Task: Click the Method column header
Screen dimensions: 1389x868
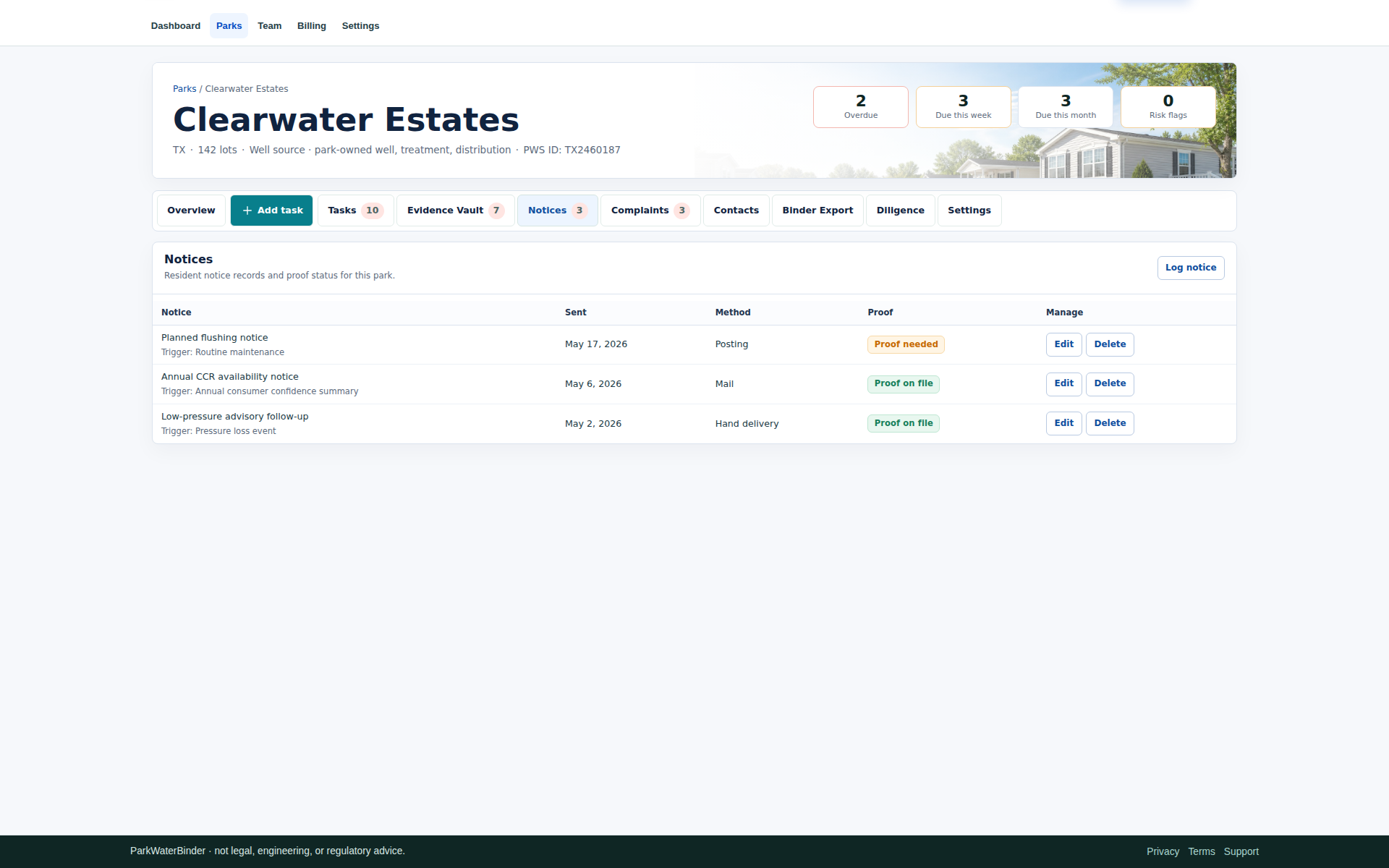Action: pyautogui.click(x=732, y=312)
